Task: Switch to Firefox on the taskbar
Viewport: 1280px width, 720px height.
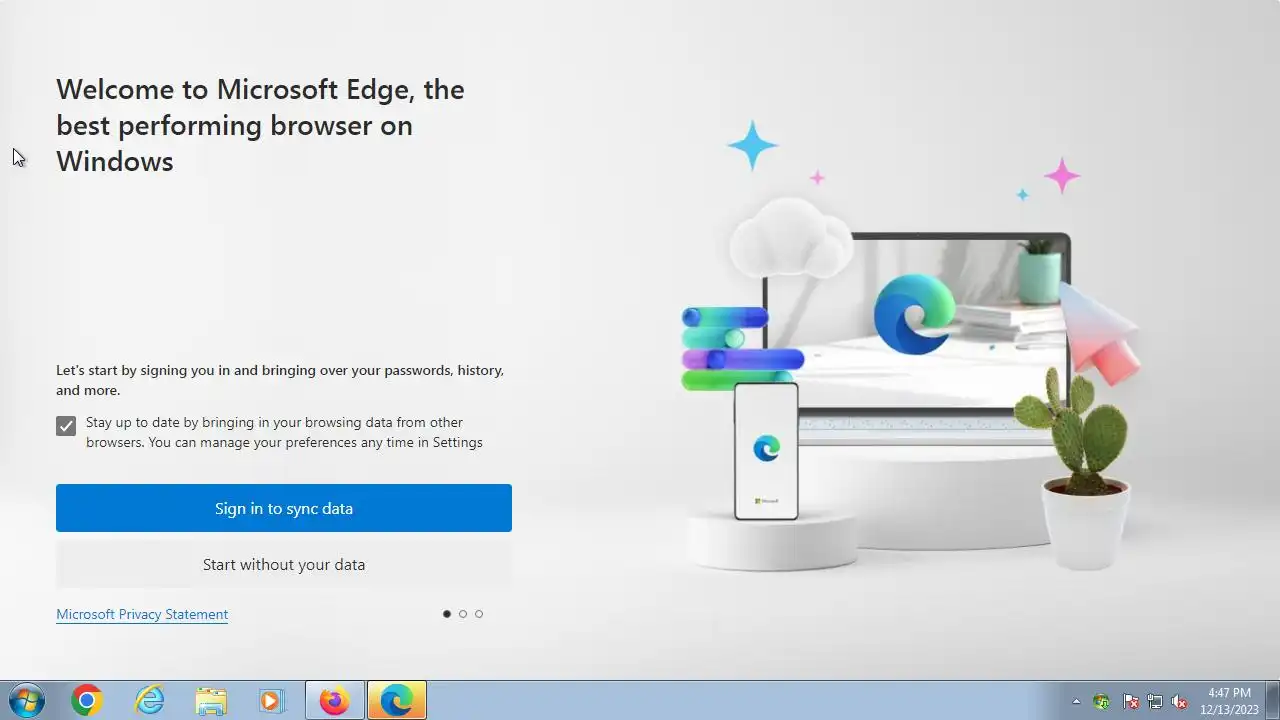Action: 334,700
